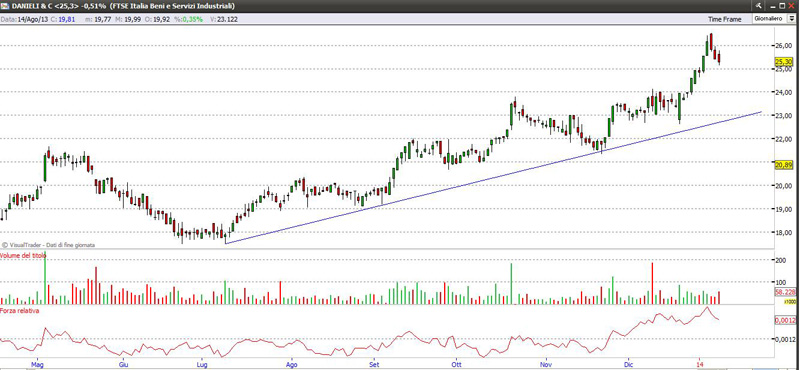The height and width of the screenshot is (370, 800).
Task: Click the red-boxed 0,0012 relative strength tag
Action: pyautogui.click(x=784, y=320)
